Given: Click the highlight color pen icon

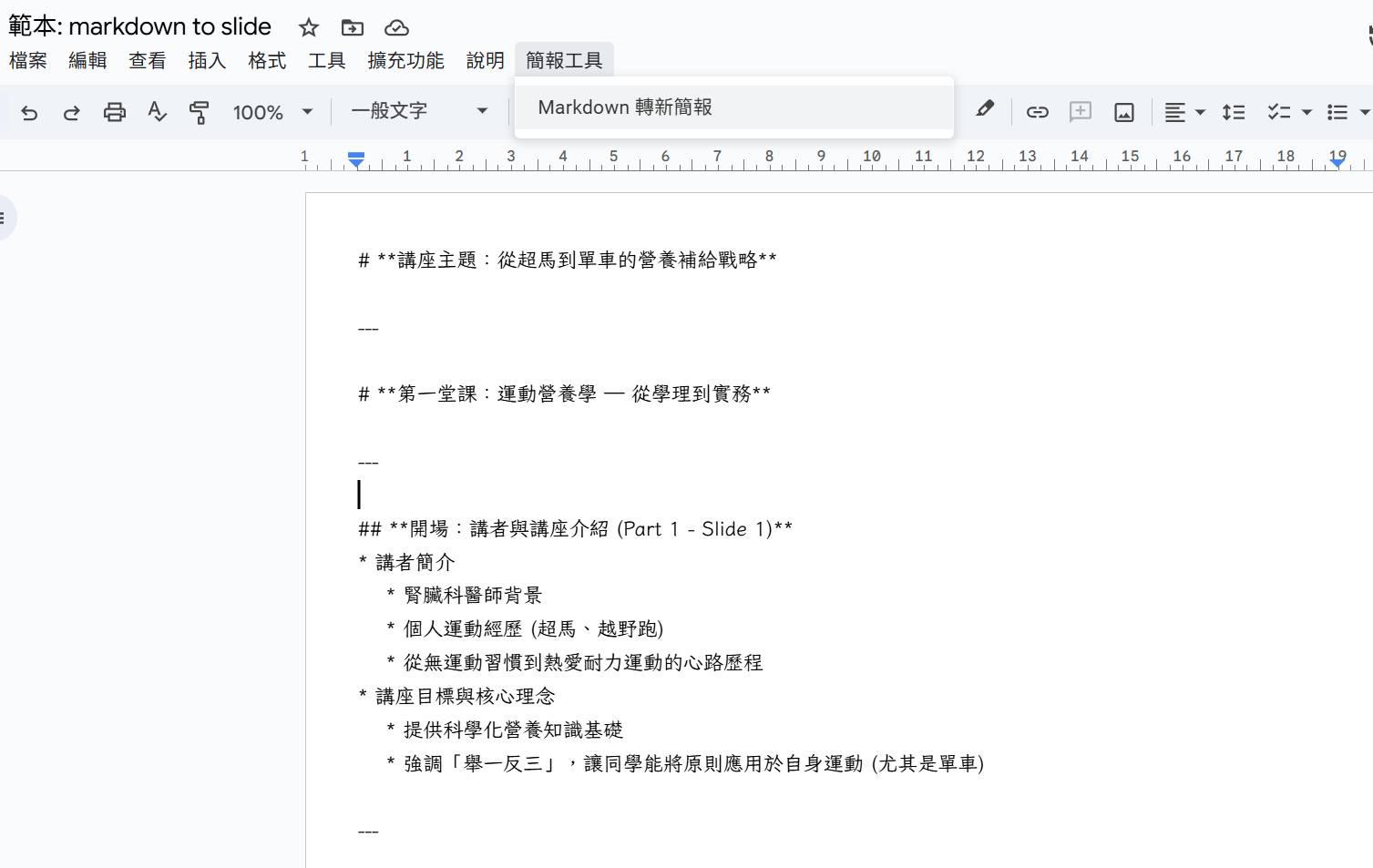Looking at the screenshot, I should pos(985,109).
